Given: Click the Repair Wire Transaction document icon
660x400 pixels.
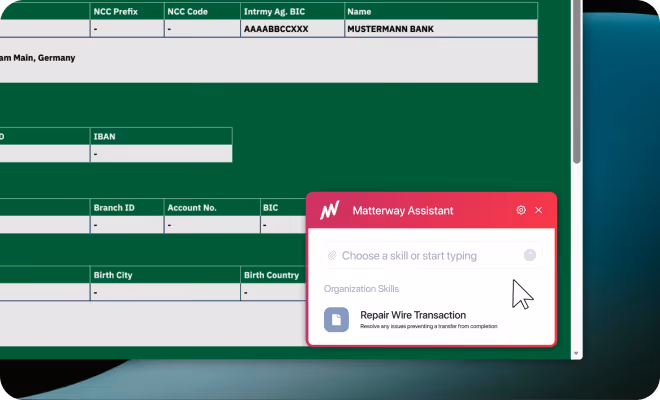Looking at the screenshot, I should 336,320.
